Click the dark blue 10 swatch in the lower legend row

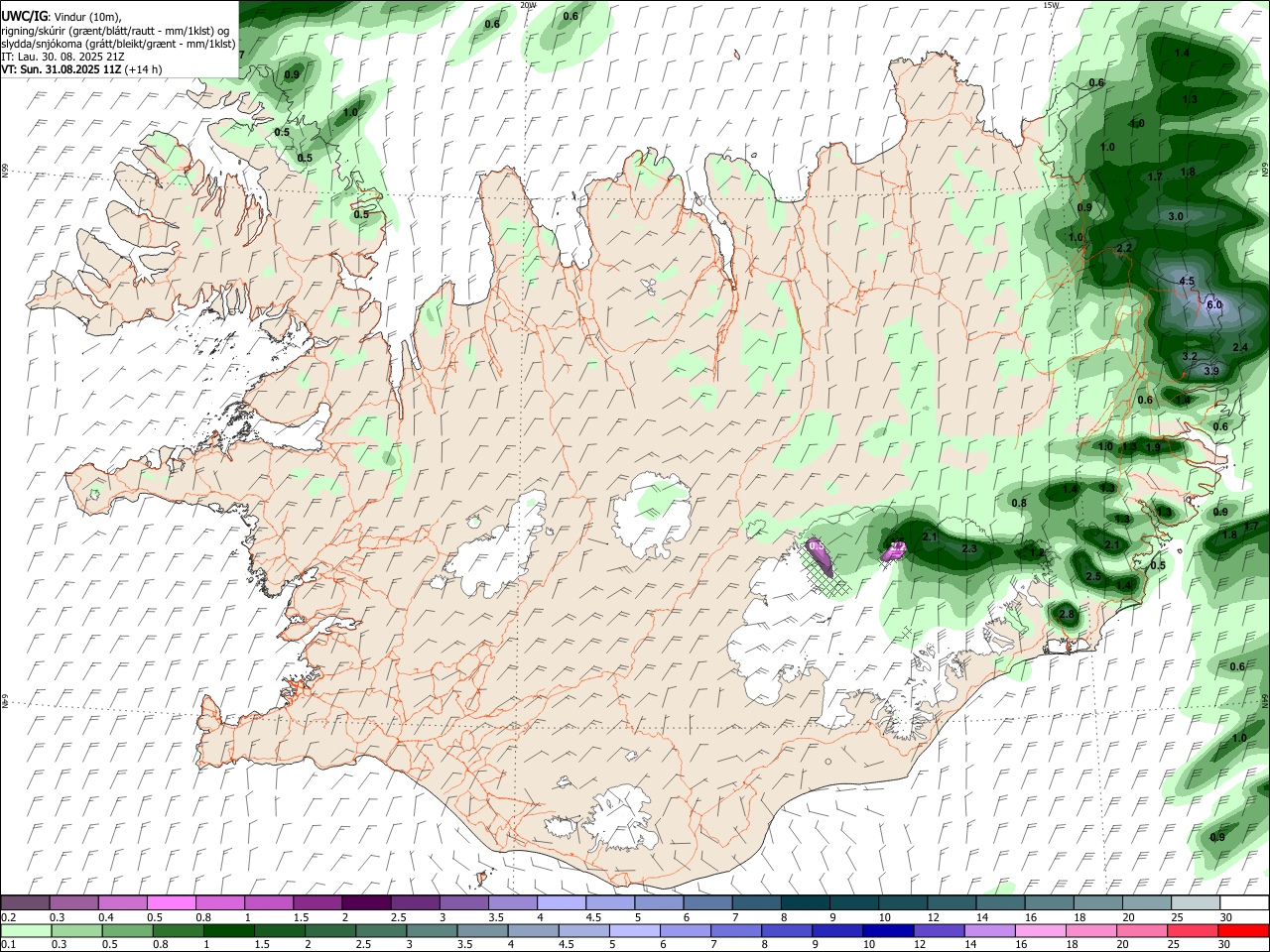(887, 930)
